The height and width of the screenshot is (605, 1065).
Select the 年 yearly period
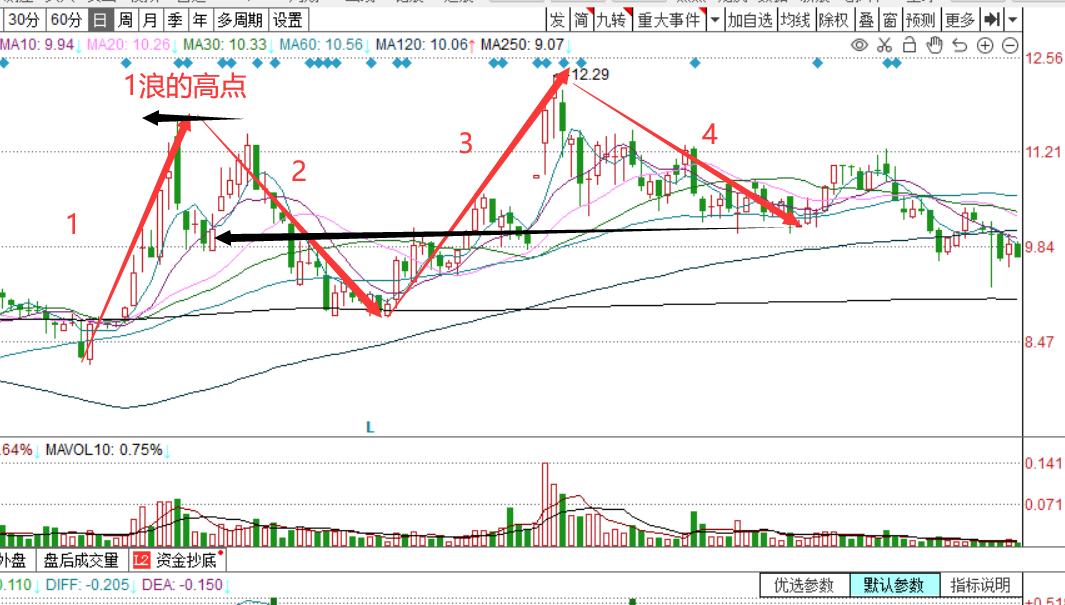point(200,20)
